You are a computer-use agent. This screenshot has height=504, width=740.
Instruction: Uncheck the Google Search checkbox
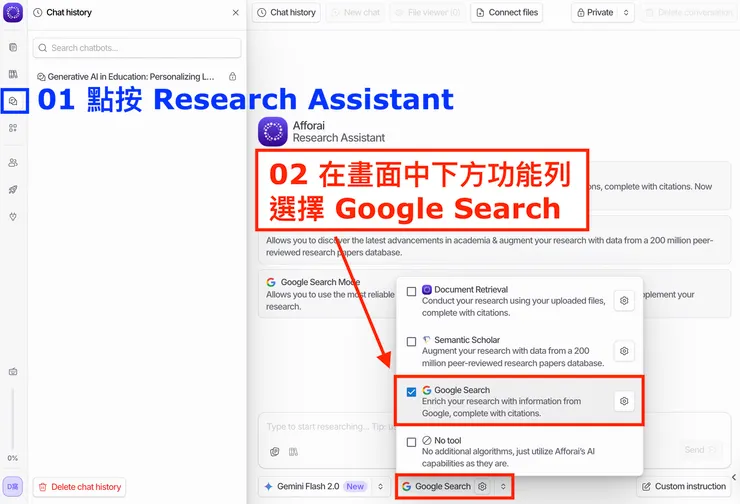click(412, 392)
